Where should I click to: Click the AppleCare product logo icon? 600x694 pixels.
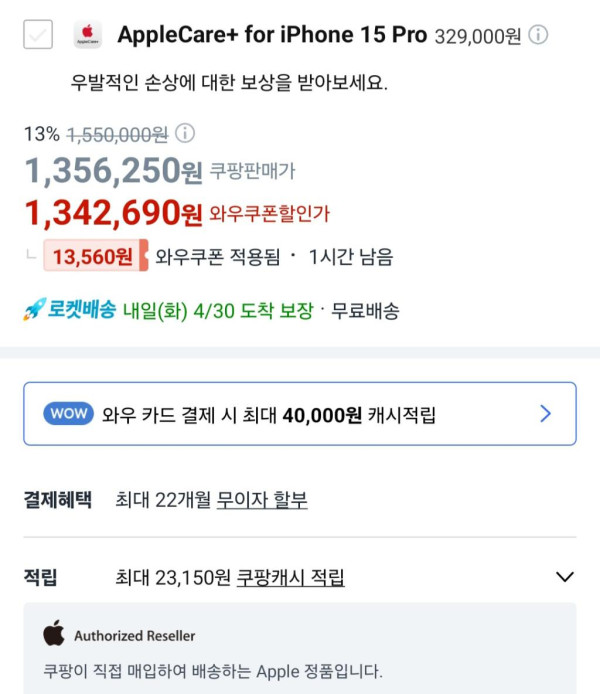tap(87, 36)
